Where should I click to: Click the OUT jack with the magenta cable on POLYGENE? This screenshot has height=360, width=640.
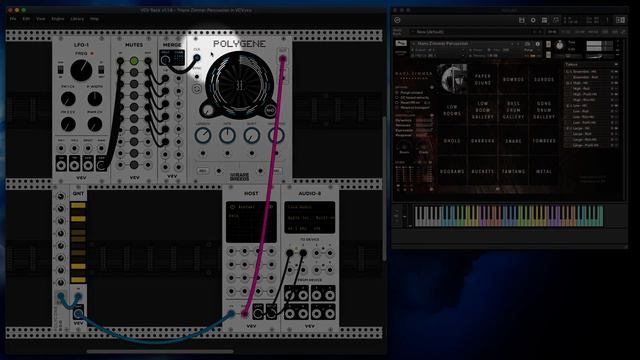coord(282,59)
